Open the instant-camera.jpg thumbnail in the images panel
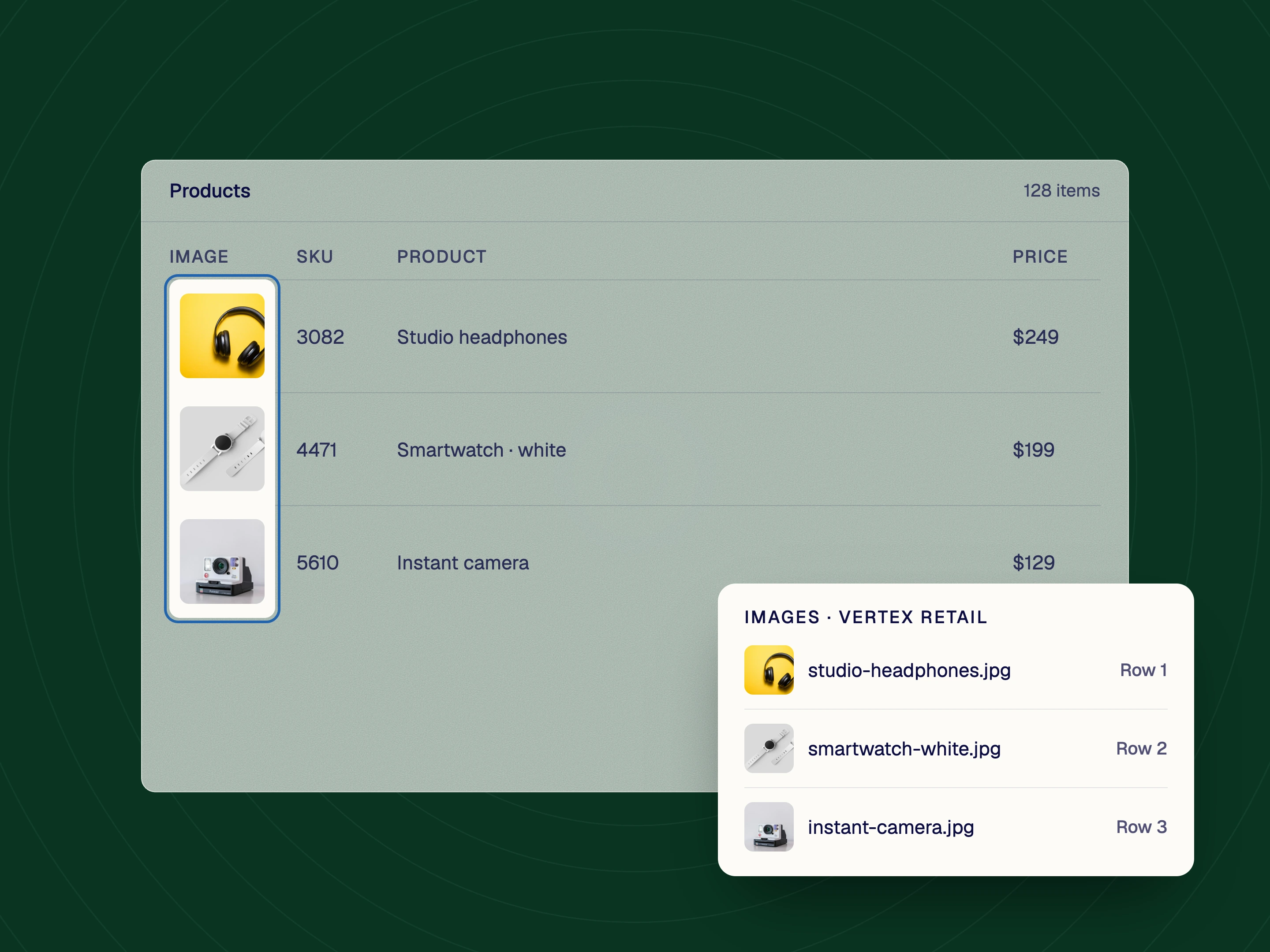 click(769, 826)
